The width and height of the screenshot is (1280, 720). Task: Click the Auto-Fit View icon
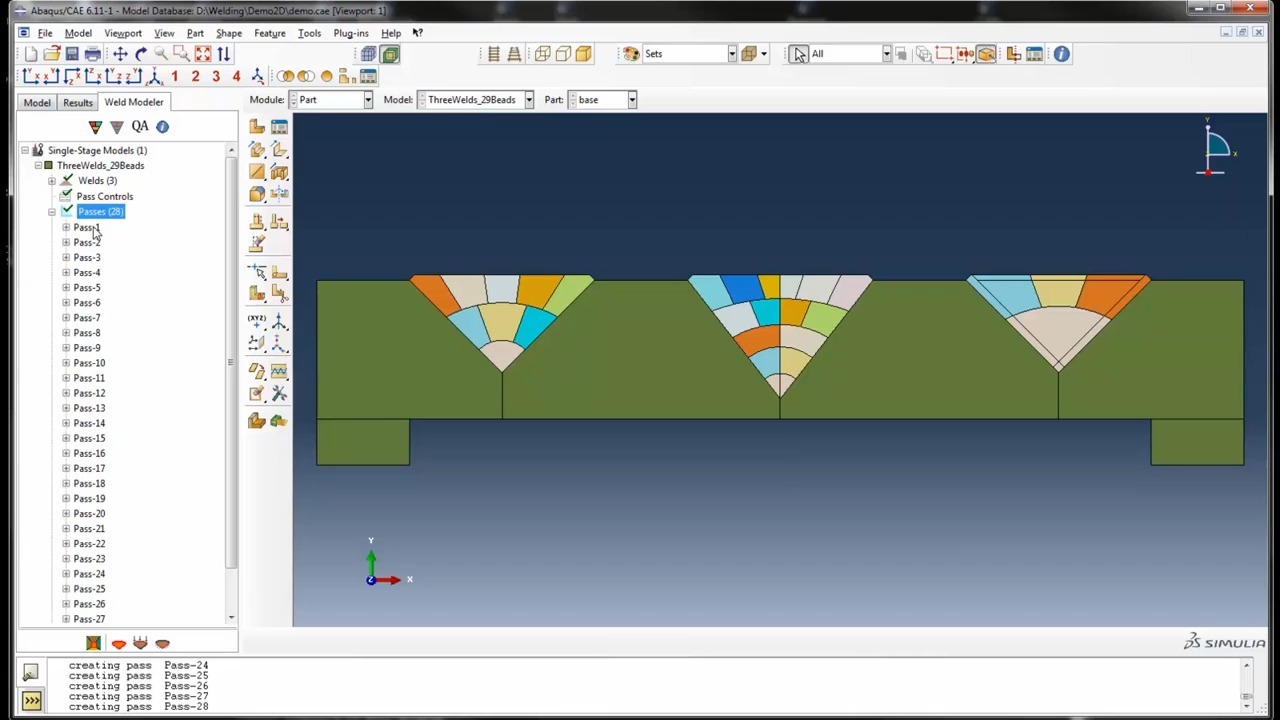coord(203,54)
